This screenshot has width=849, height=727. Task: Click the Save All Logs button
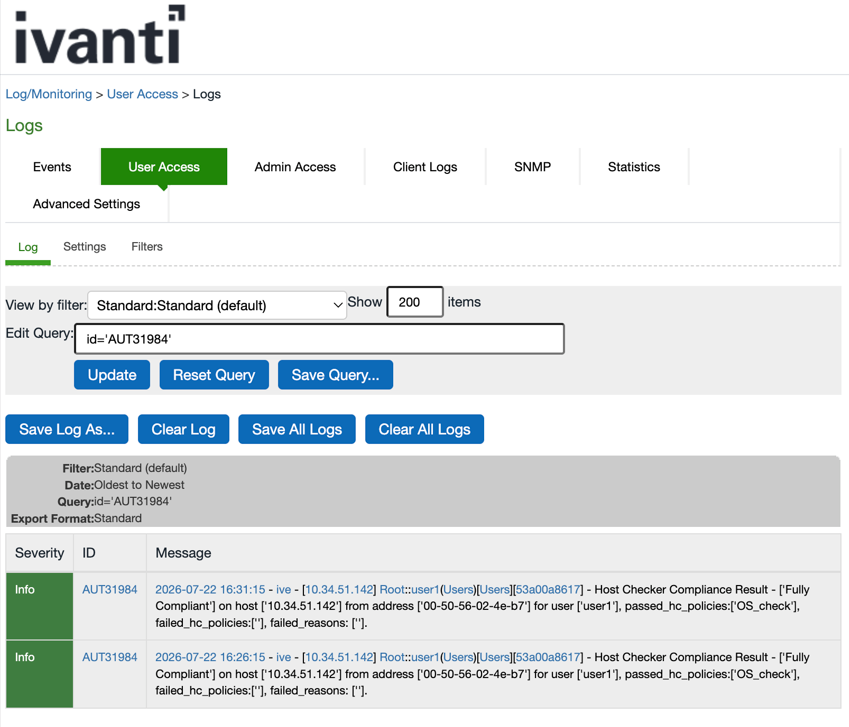(297, 429)
